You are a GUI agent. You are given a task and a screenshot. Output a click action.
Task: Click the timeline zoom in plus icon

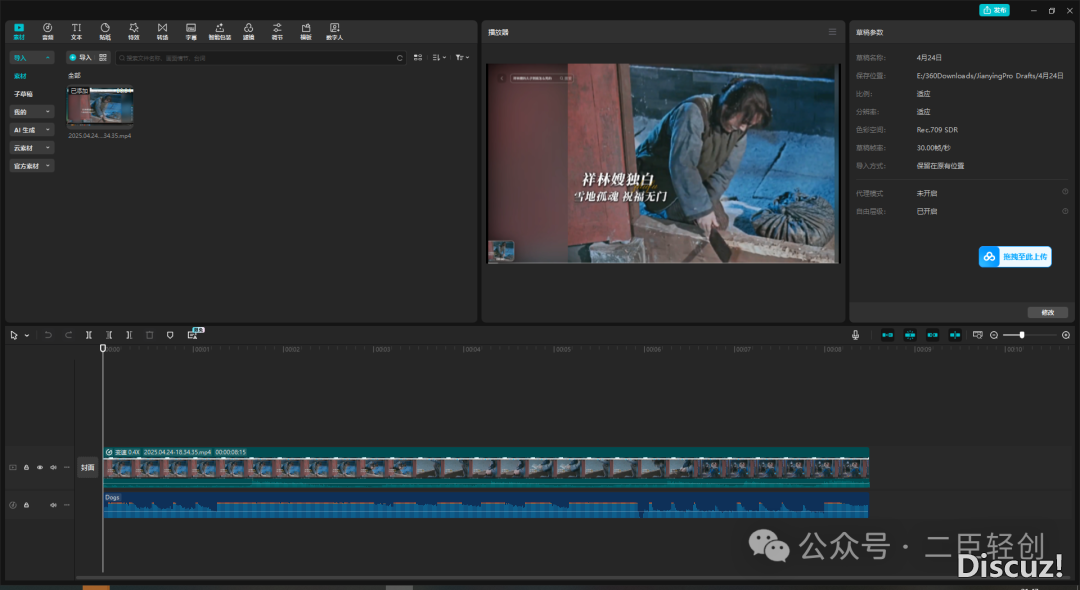point(1066,335)
